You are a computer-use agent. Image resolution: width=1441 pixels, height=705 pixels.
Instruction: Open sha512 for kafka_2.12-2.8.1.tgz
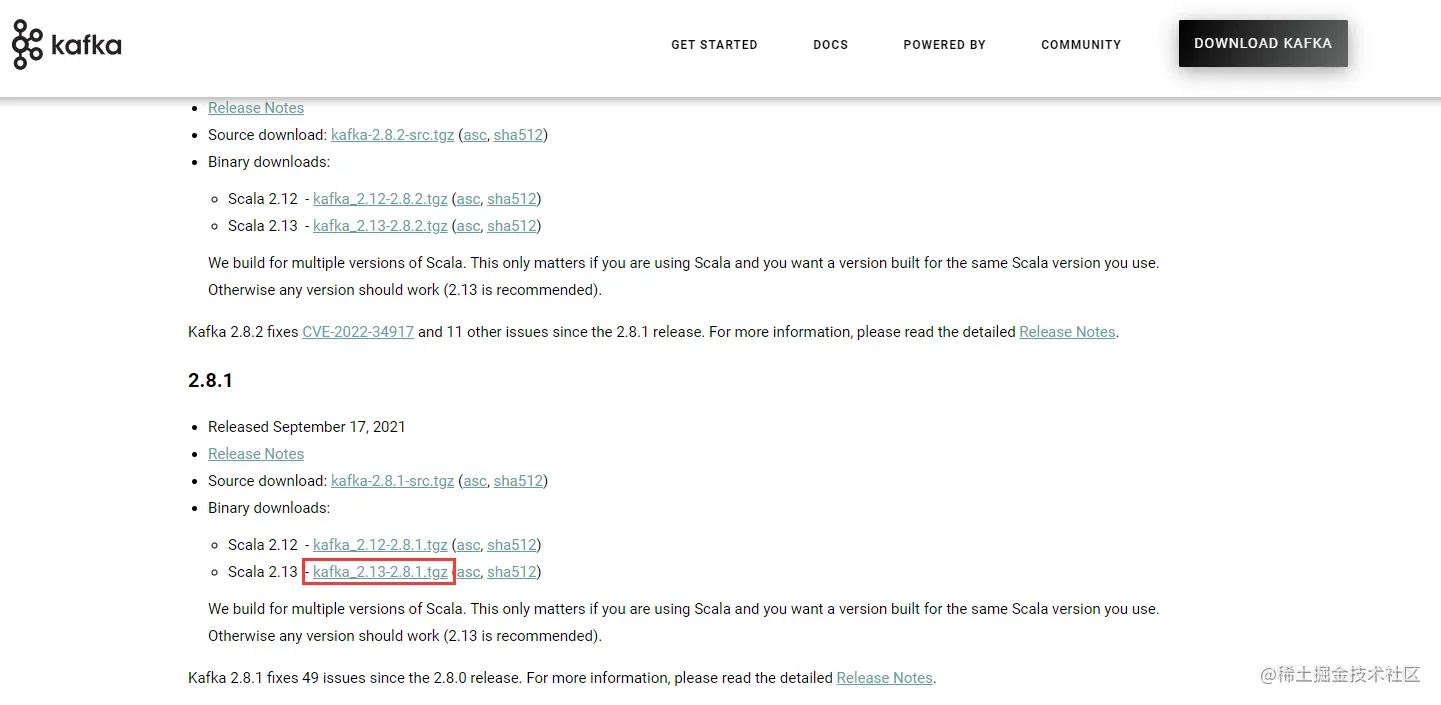click(x=512, y=545)
